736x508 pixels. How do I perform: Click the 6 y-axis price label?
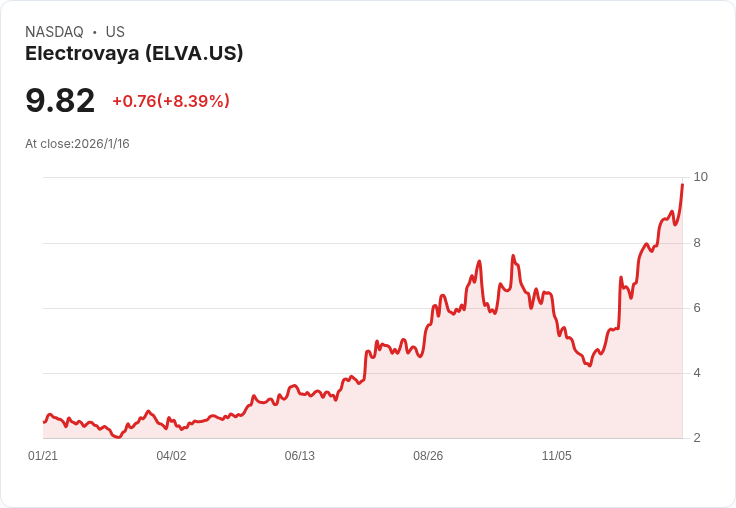coord(697,308)
